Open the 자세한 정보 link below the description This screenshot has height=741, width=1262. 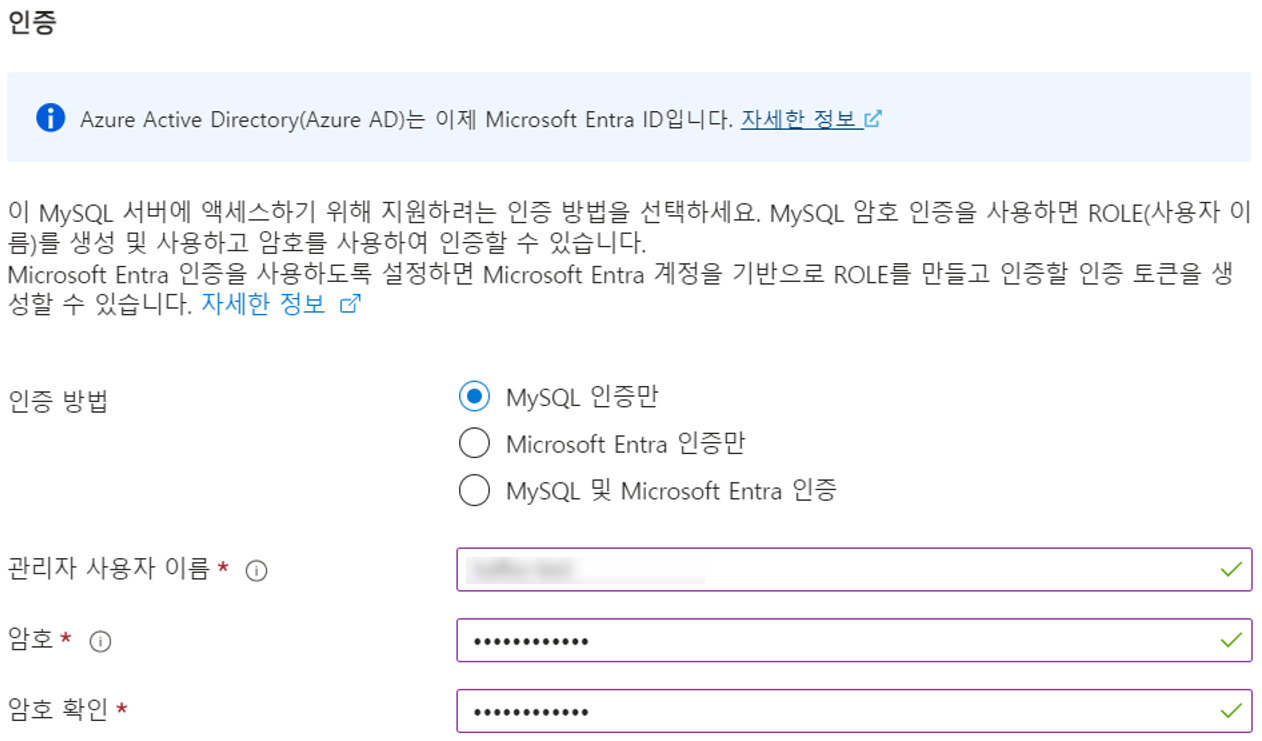coord(264,305)
